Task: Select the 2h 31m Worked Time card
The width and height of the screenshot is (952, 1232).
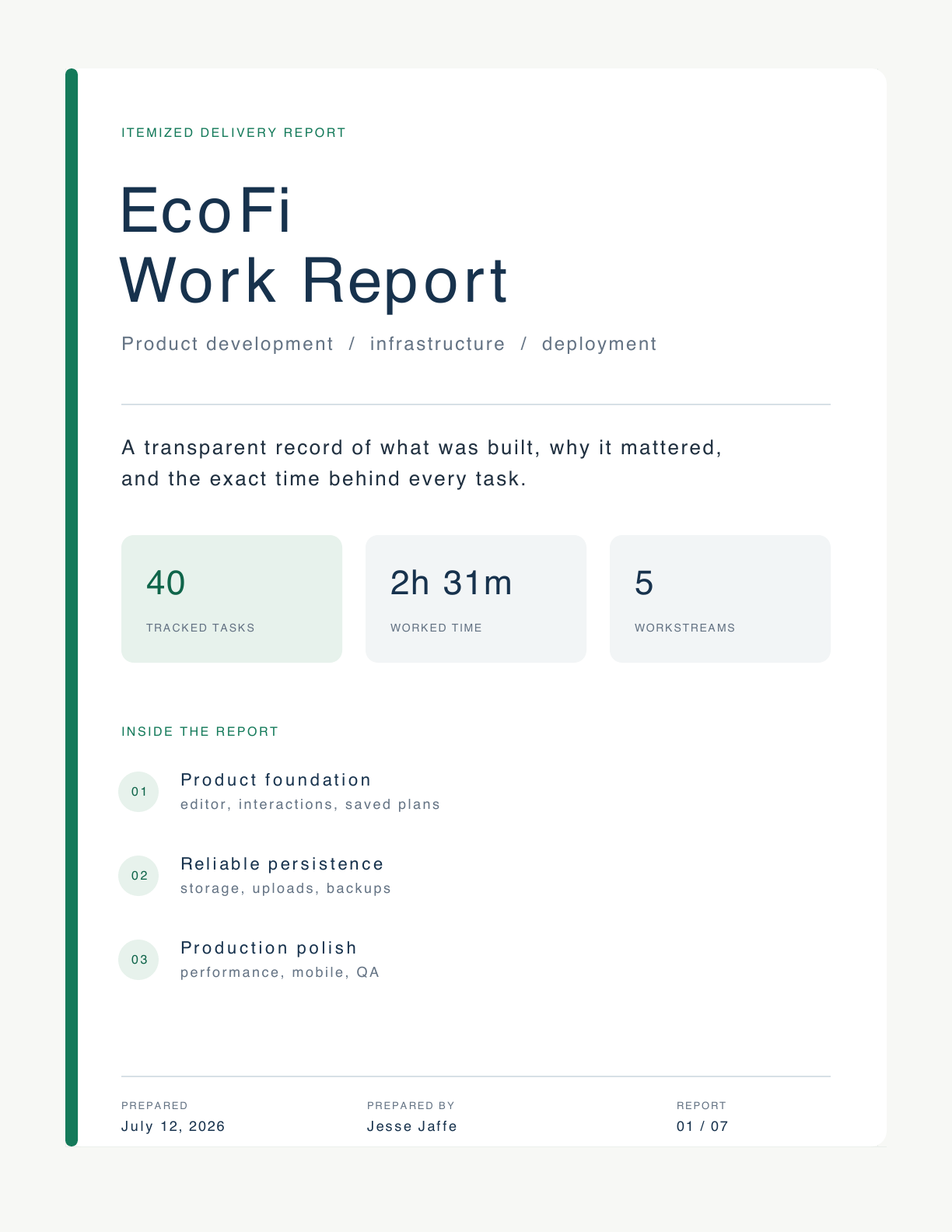Action: click(476, 599)
